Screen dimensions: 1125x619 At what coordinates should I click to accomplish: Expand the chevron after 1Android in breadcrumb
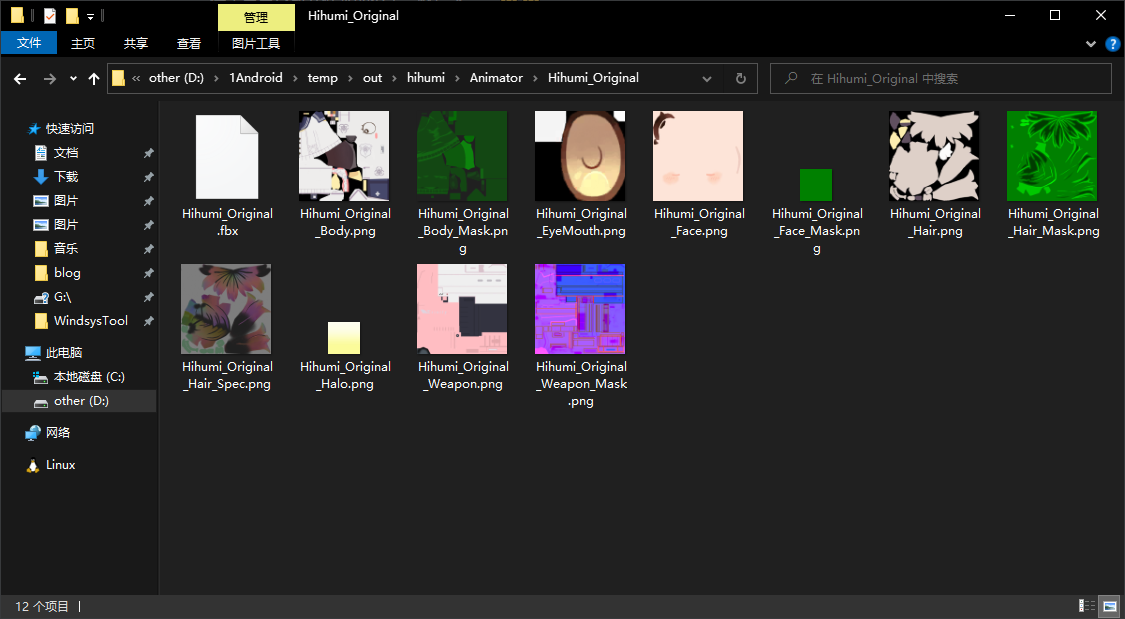[296, 78]
